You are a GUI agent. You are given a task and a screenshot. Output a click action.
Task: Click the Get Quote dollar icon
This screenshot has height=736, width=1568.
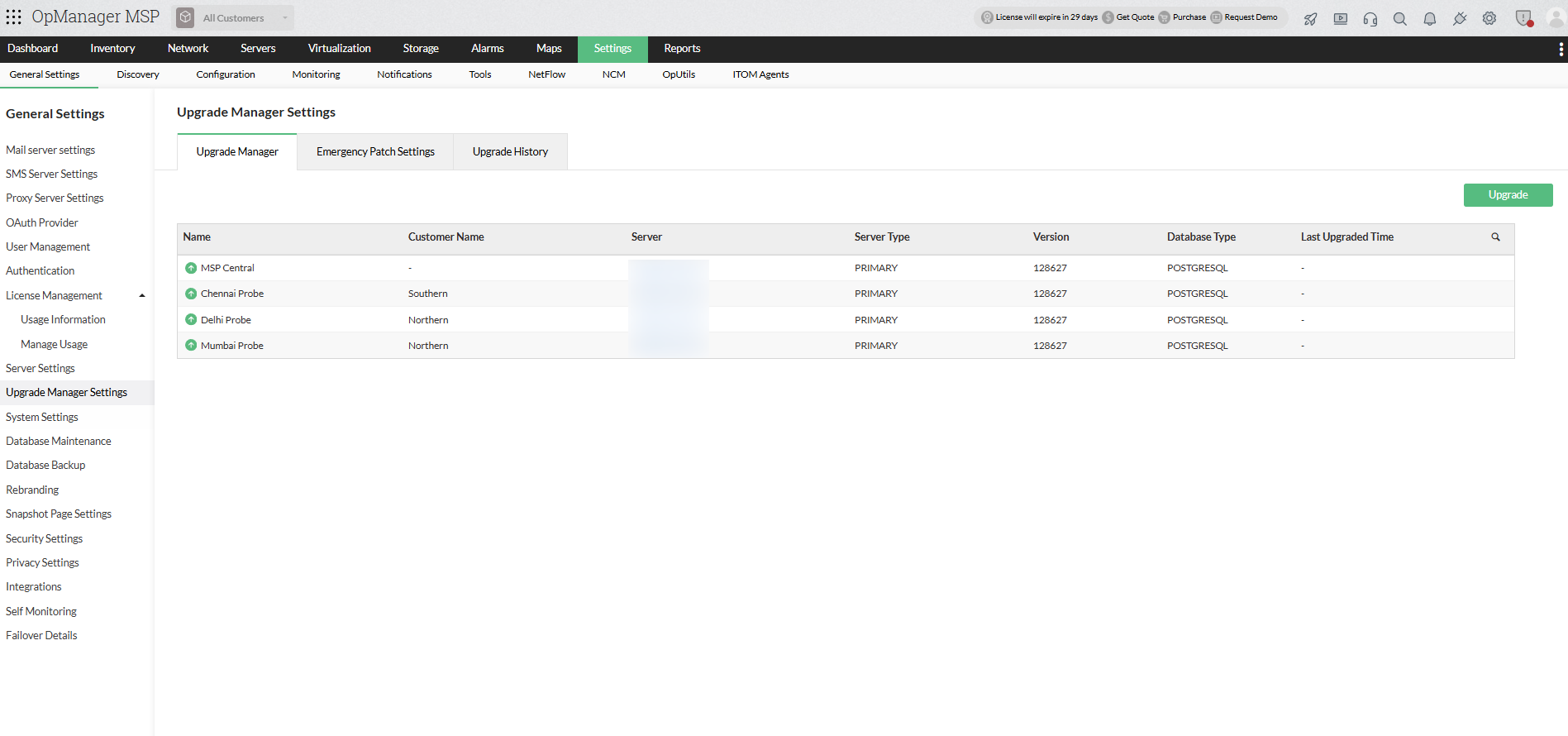coord(1108,17)
